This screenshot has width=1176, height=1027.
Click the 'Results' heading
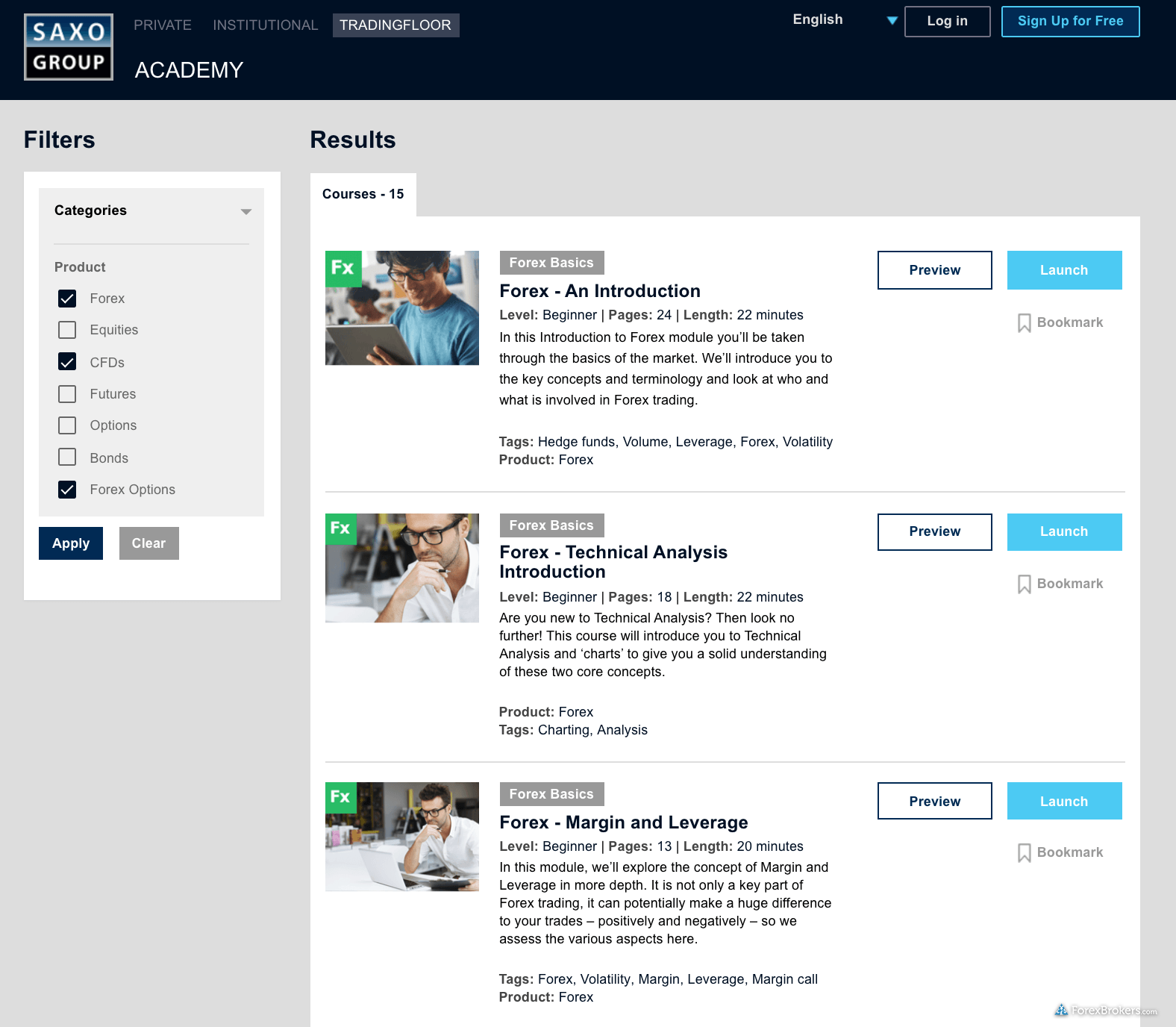(353, 140)
